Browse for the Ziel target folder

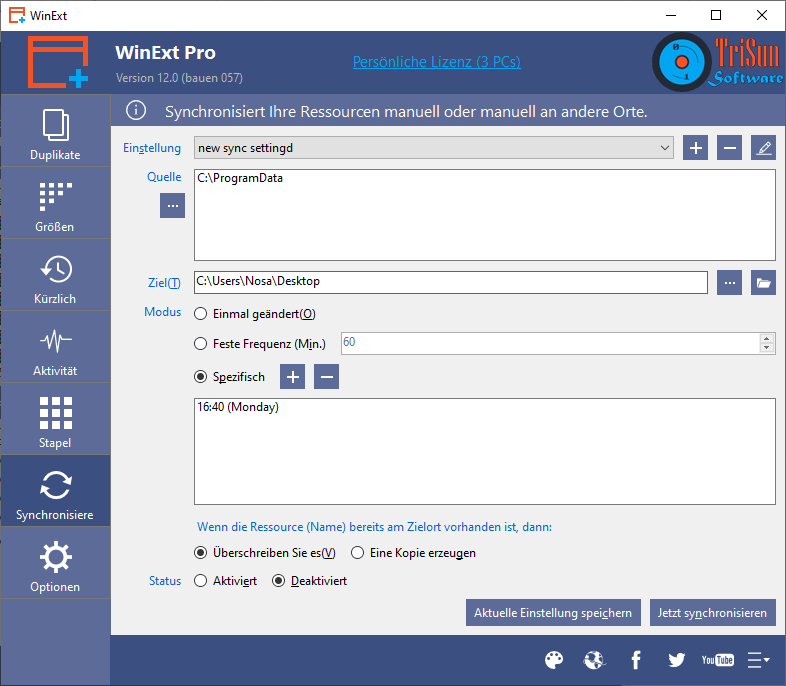click(729, 283)
